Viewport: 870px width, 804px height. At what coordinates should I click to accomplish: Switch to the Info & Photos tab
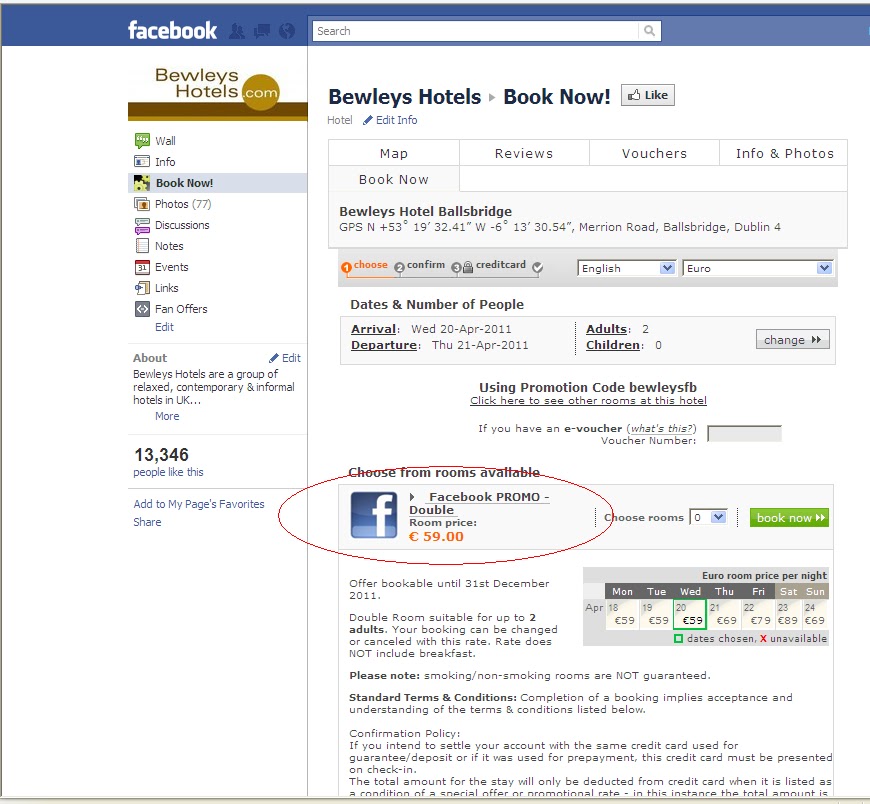(784, 153)
